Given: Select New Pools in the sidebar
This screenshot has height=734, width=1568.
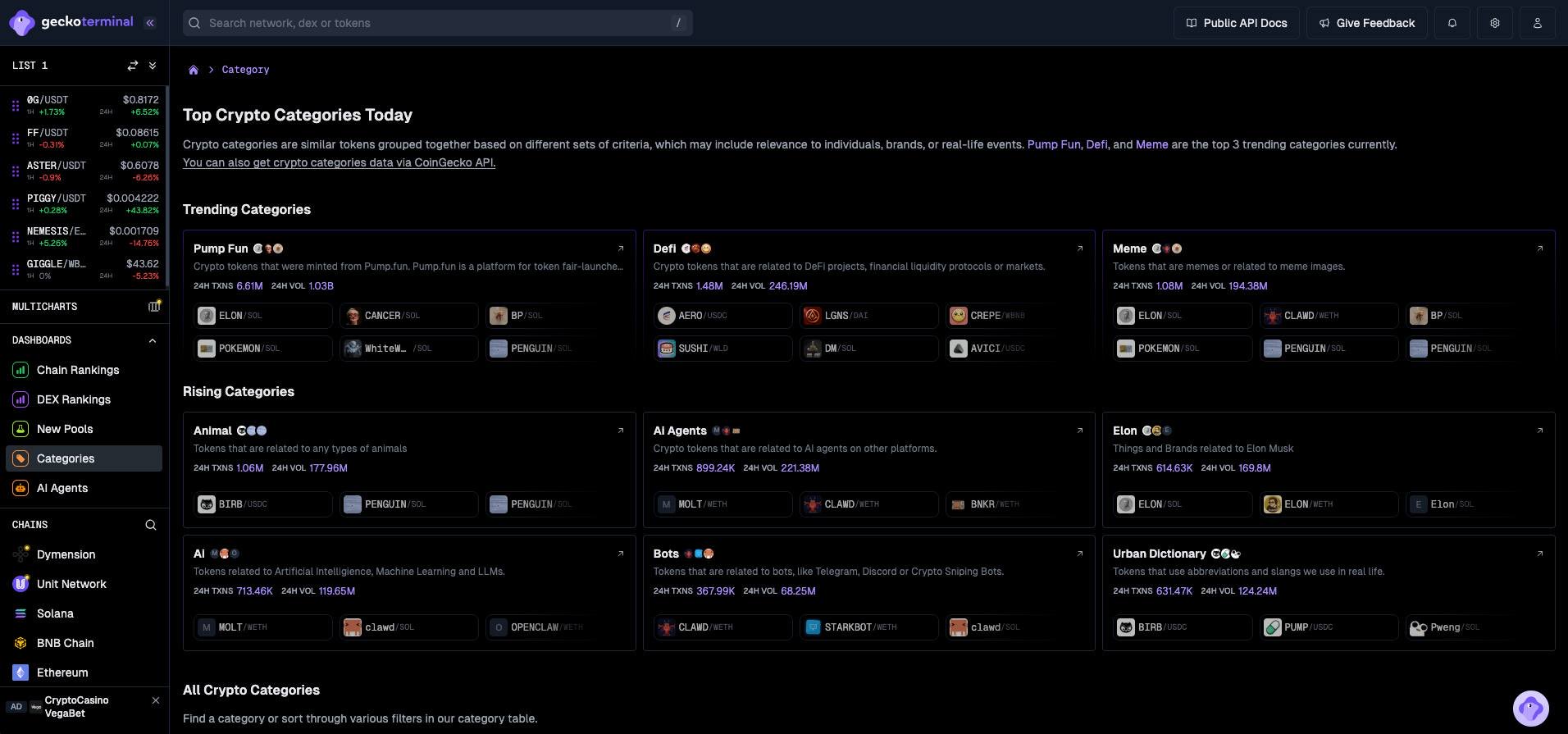Looking at the screenshot, I should 65,429.
